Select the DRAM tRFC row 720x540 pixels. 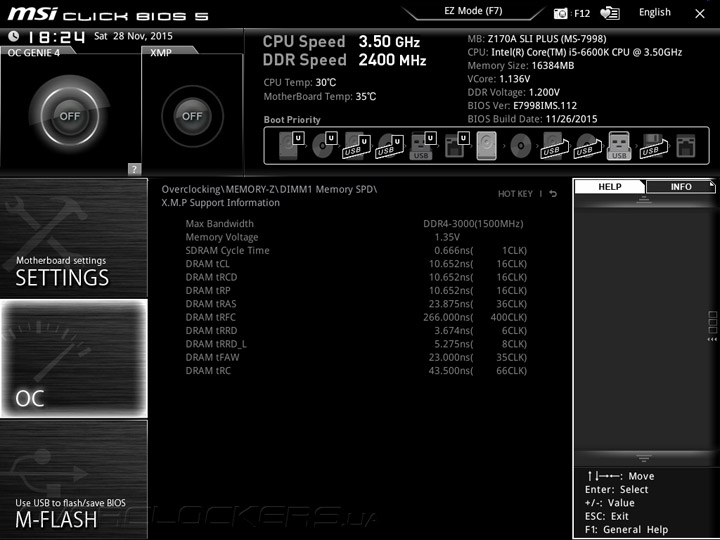(356, 317)
